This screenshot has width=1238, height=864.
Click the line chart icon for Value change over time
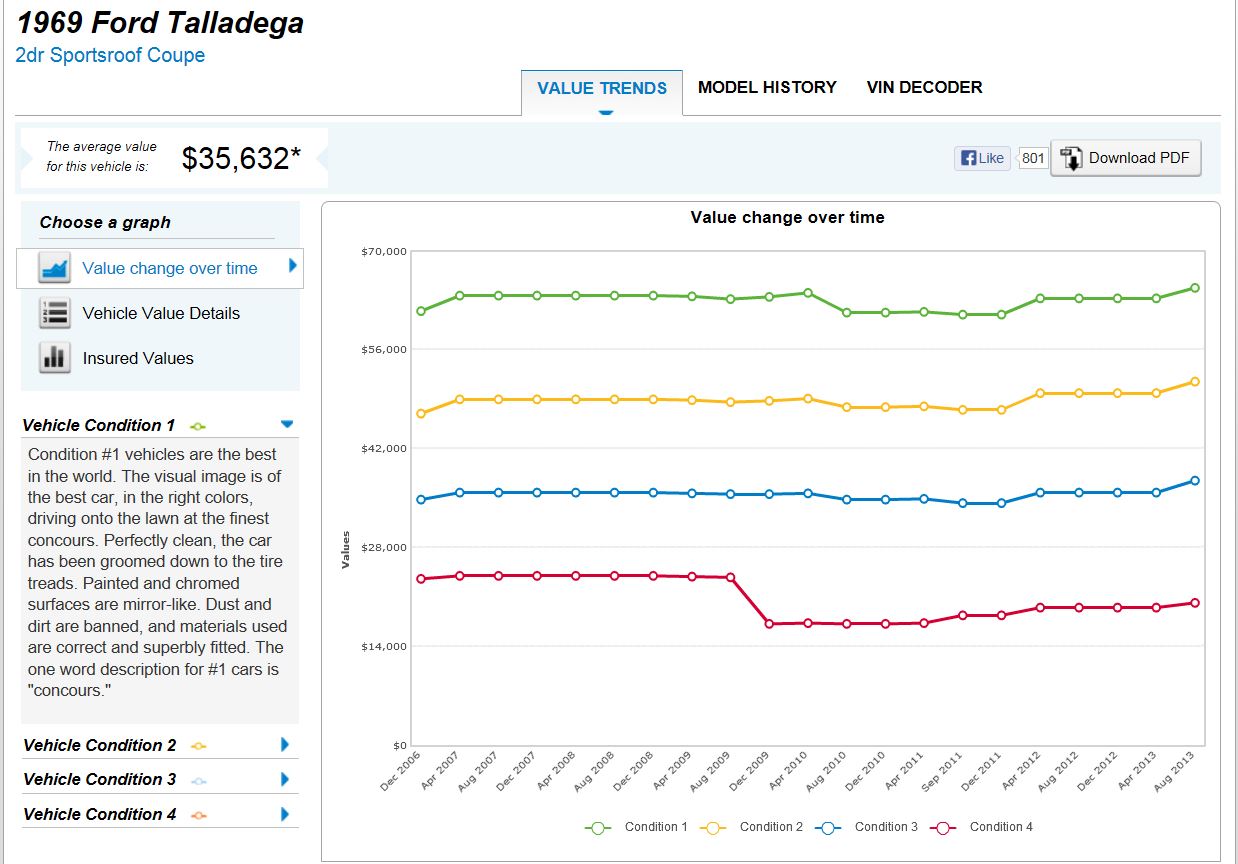click(x=54, y=268)
